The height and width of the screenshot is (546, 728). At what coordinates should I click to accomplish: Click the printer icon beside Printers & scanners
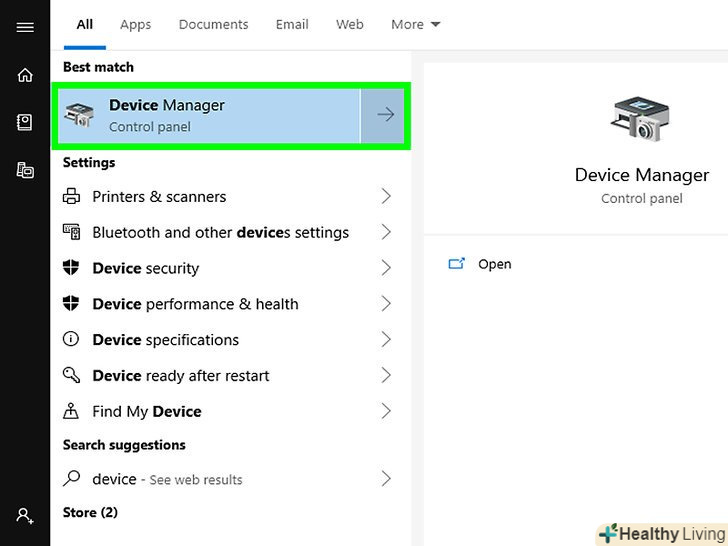click(x=71, y=196)
